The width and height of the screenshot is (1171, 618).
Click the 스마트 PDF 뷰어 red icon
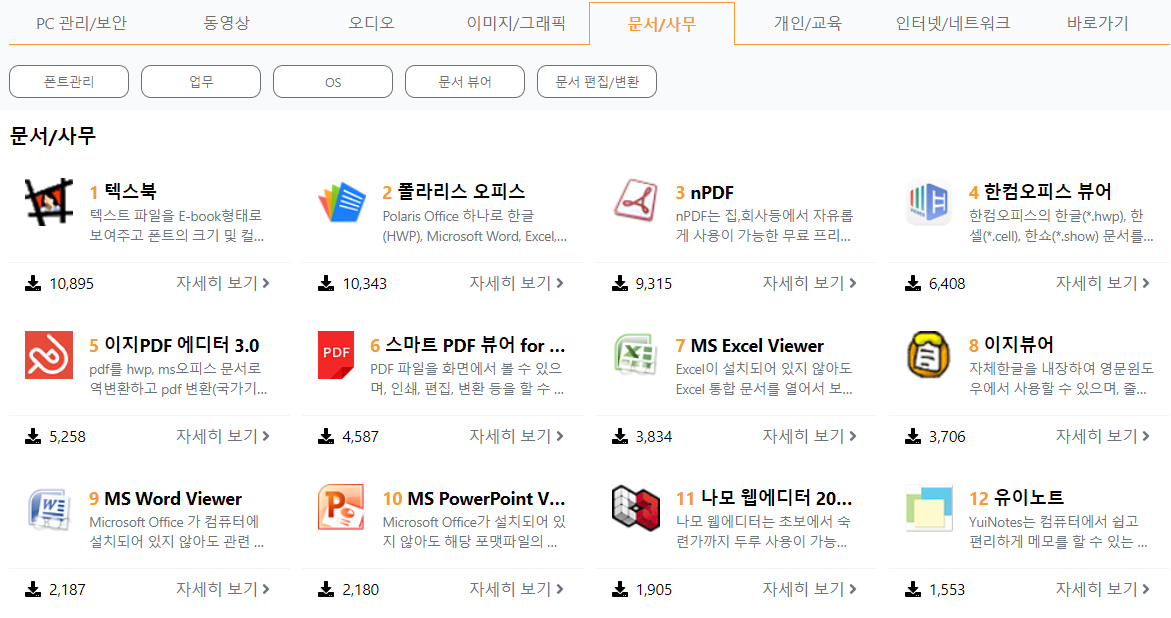pos(336,355)
